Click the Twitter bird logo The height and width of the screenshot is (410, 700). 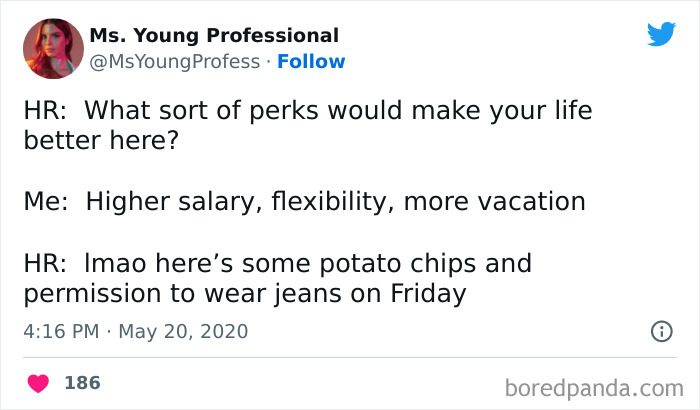click(662, 34)
